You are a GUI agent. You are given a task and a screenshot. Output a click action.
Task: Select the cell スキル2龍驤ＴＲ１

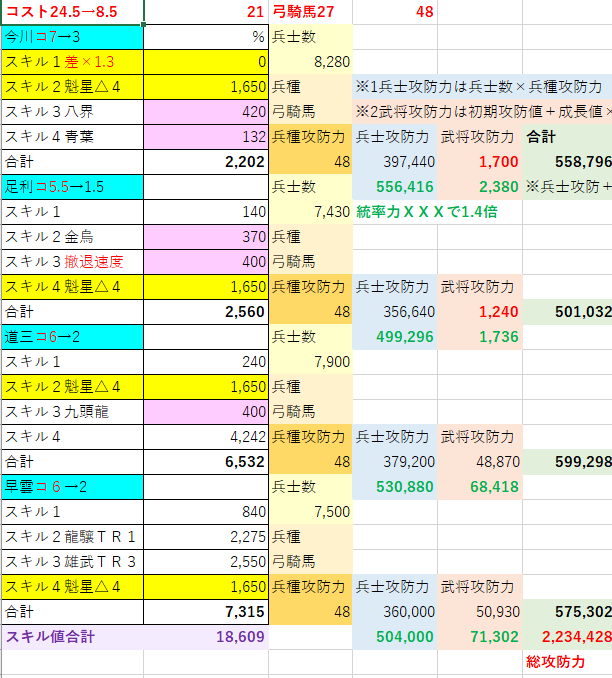[72, 537]
